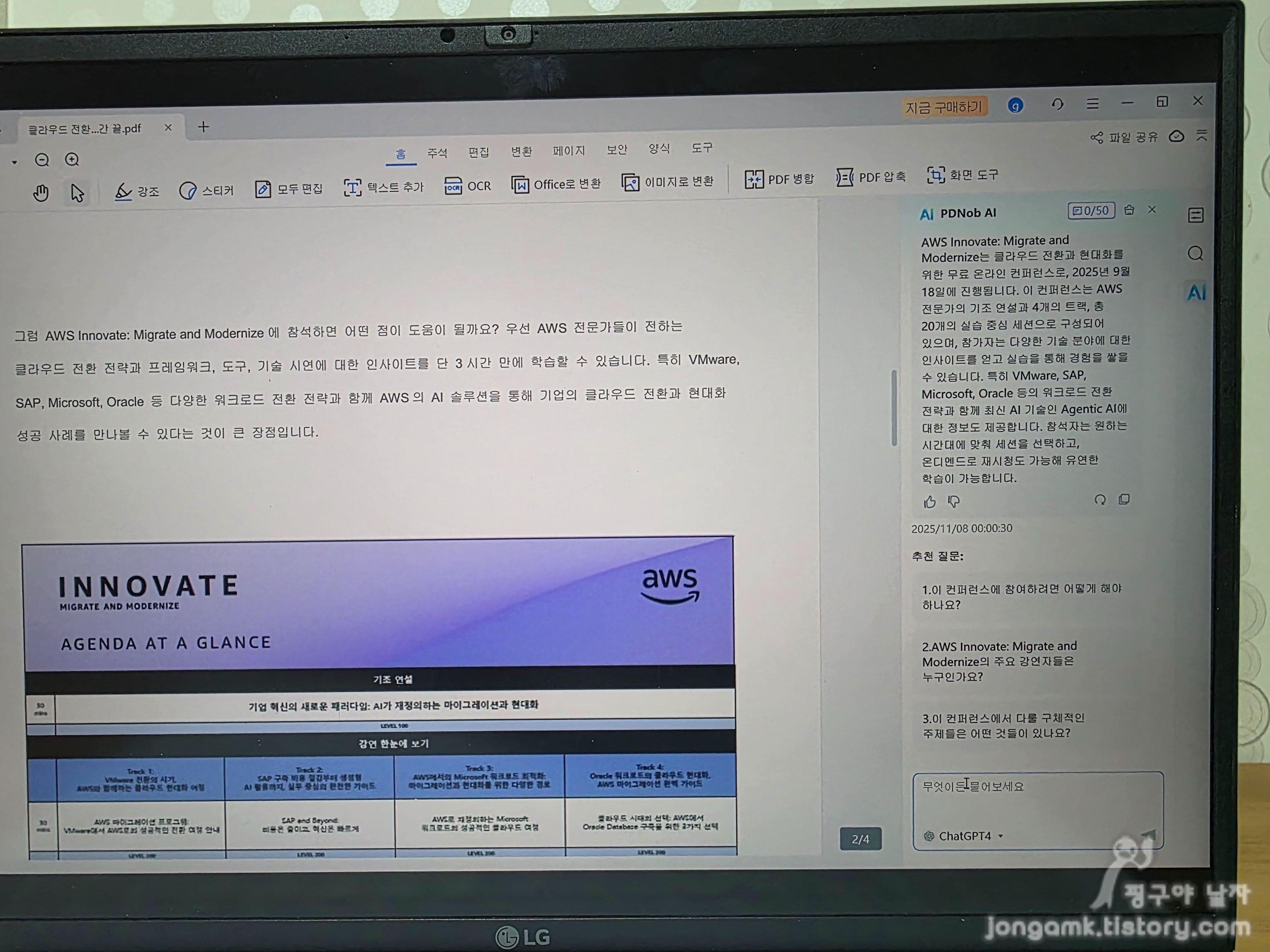Copy the AI response text
The height and width of the screenshot is (952, 1270).
1124,499
